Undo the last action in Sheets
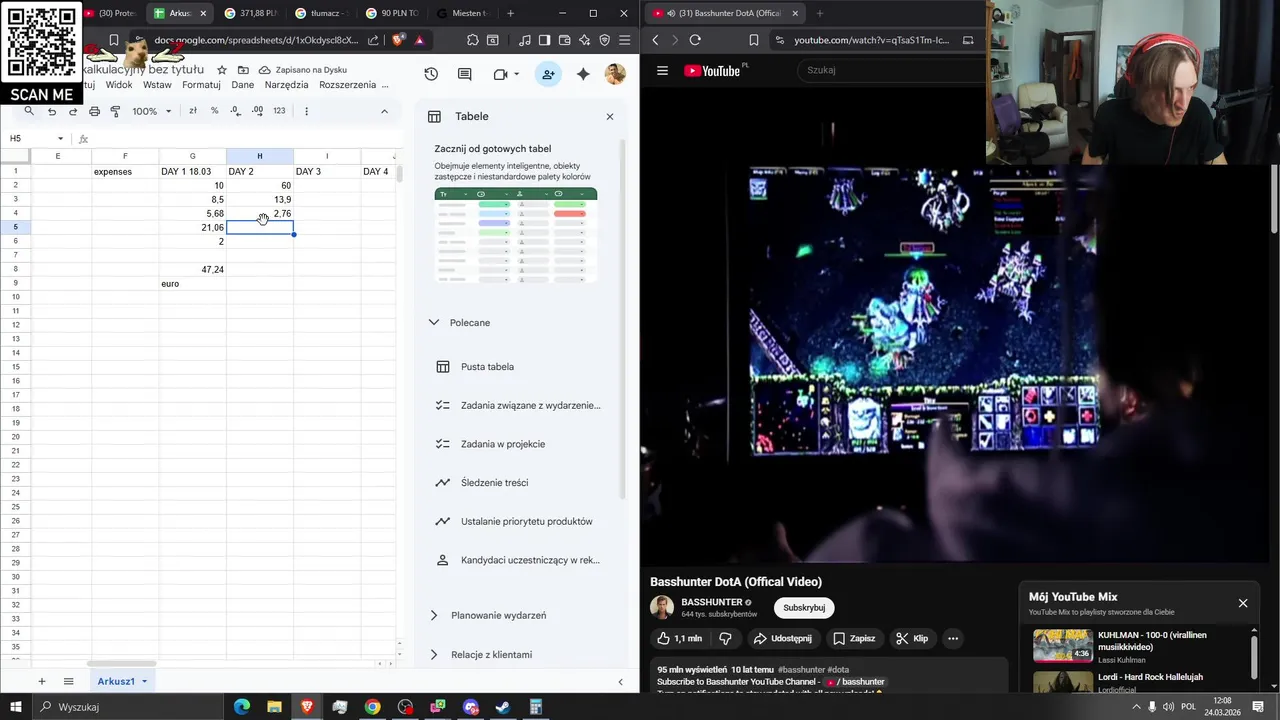Viewport: 1280px width, 720px height. pos(52,111)
